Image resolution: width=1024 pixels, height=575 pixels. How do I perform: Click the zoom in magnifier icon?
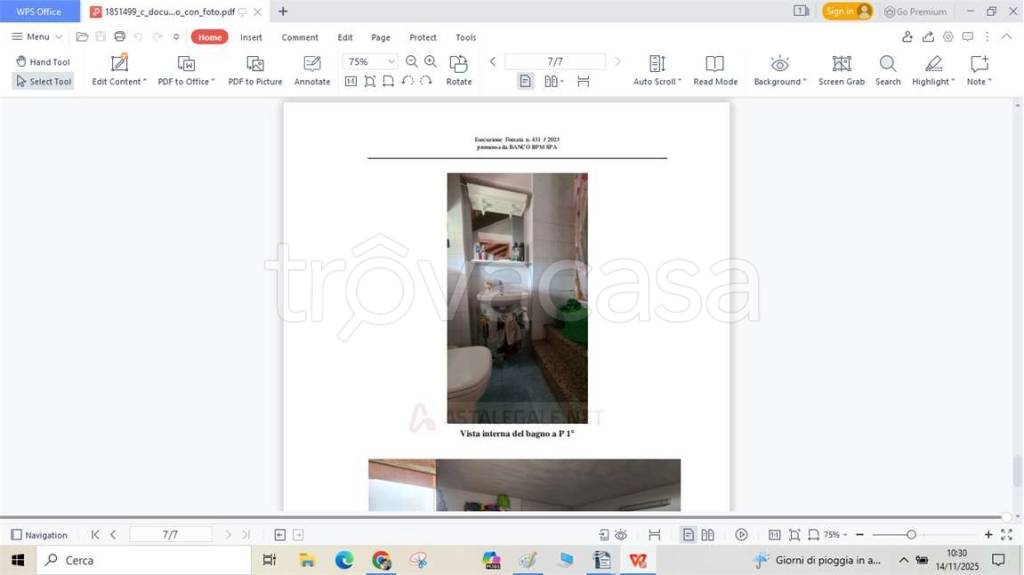430,62
